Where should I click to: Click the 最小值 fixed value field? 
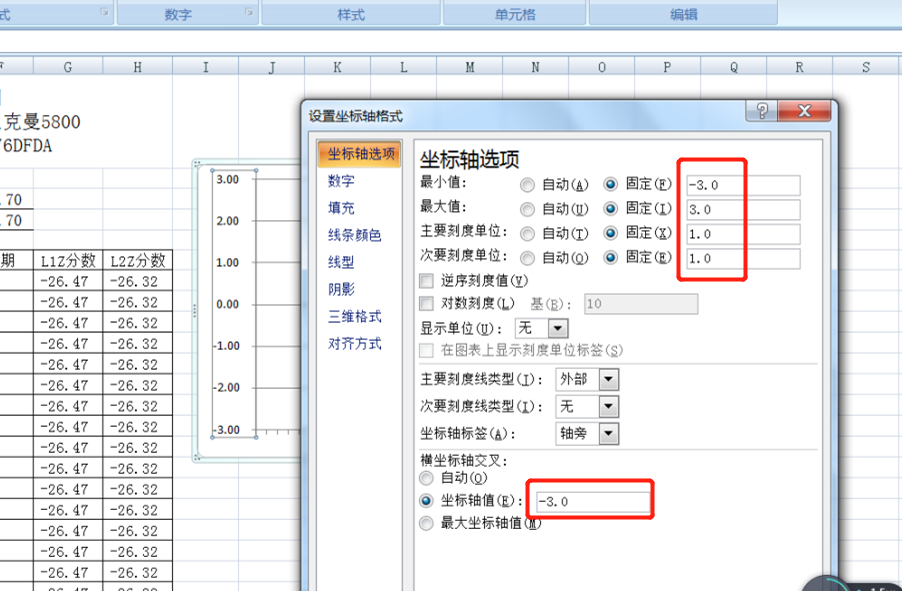(743, 185)
